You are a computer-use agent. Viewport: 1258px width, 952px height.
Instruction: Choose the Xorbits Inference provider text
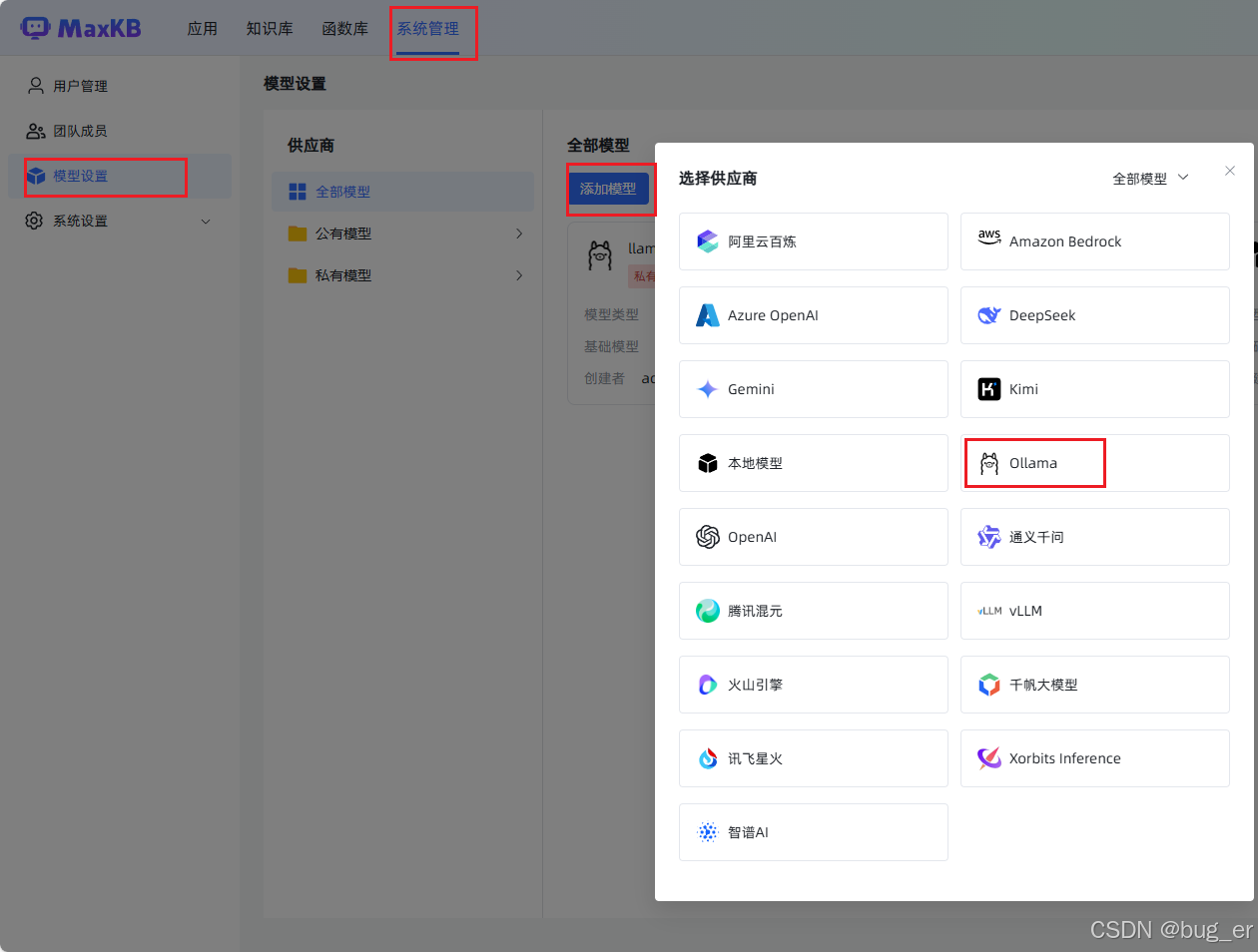click(1065, 758)
